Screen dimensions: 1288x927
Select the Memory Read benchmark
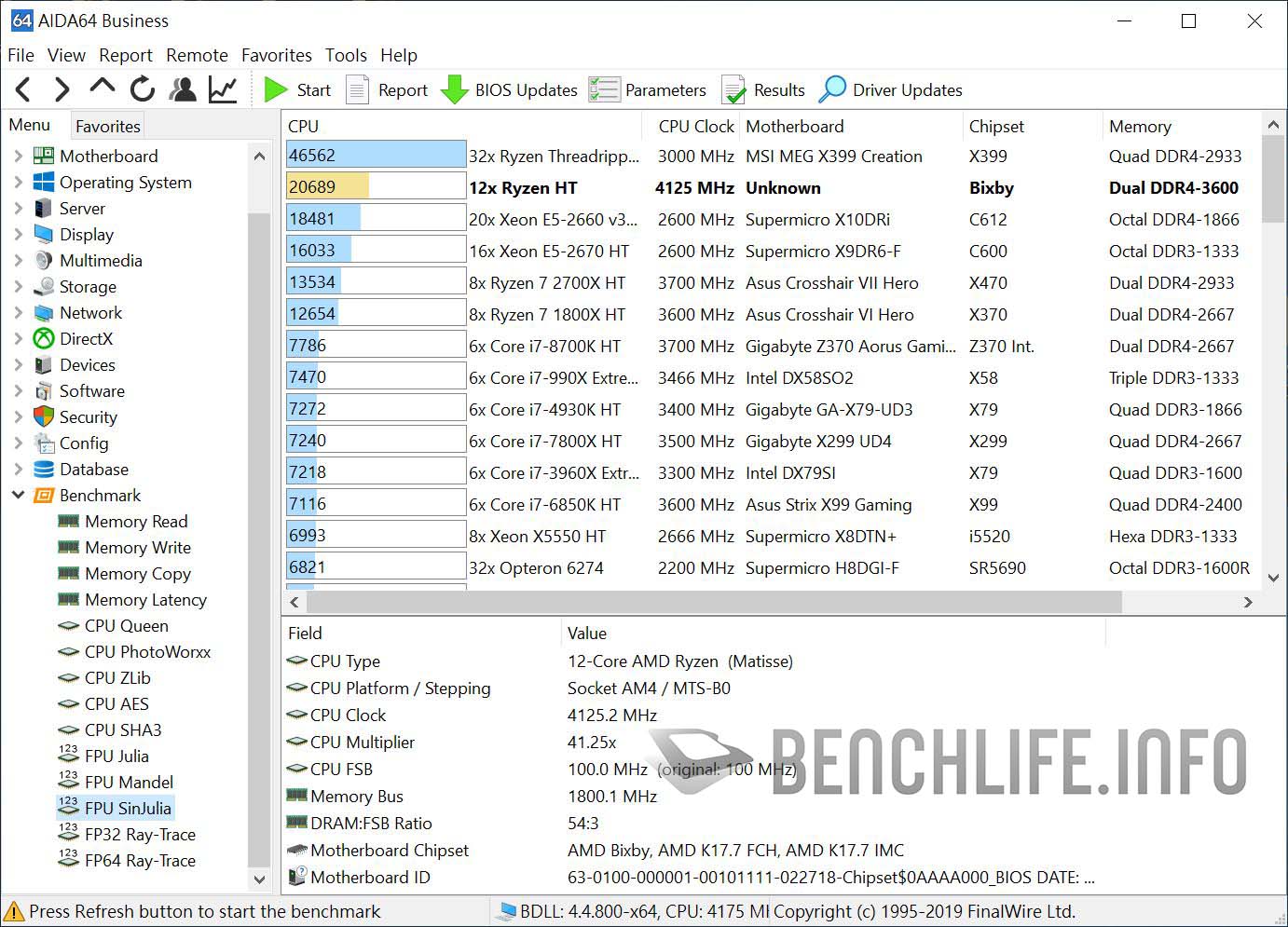(135, 522)
